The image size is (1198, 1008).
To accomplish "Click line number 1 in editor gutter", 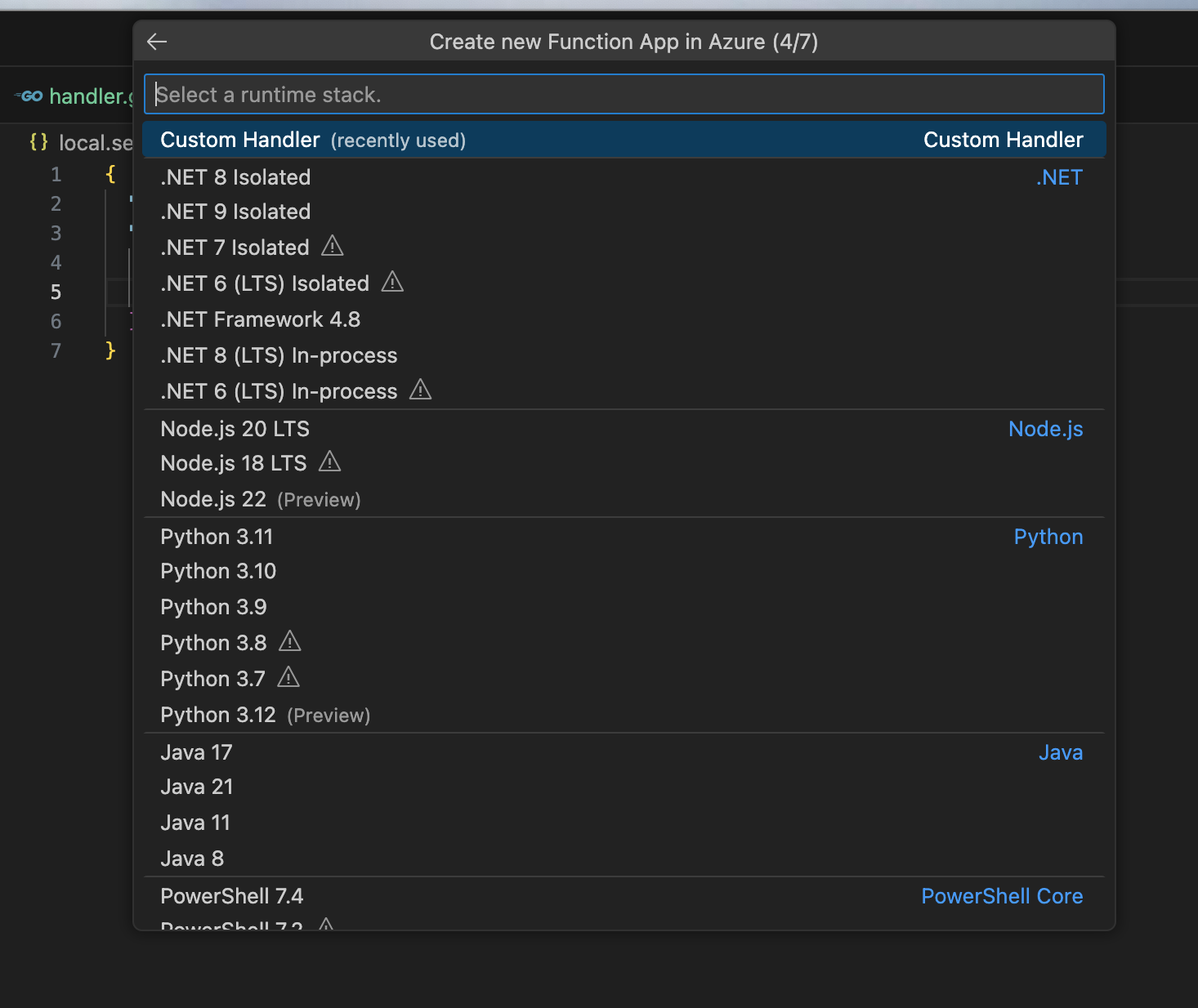I will [56, 175].
